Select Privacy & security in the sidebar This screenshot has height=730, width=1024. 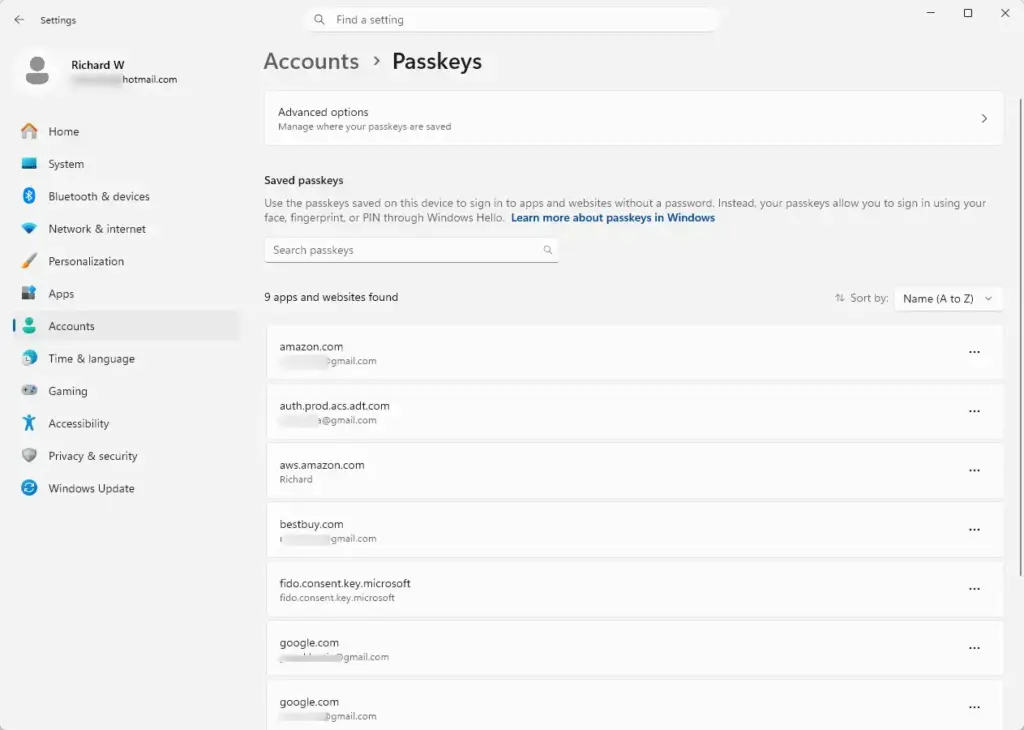127,456
